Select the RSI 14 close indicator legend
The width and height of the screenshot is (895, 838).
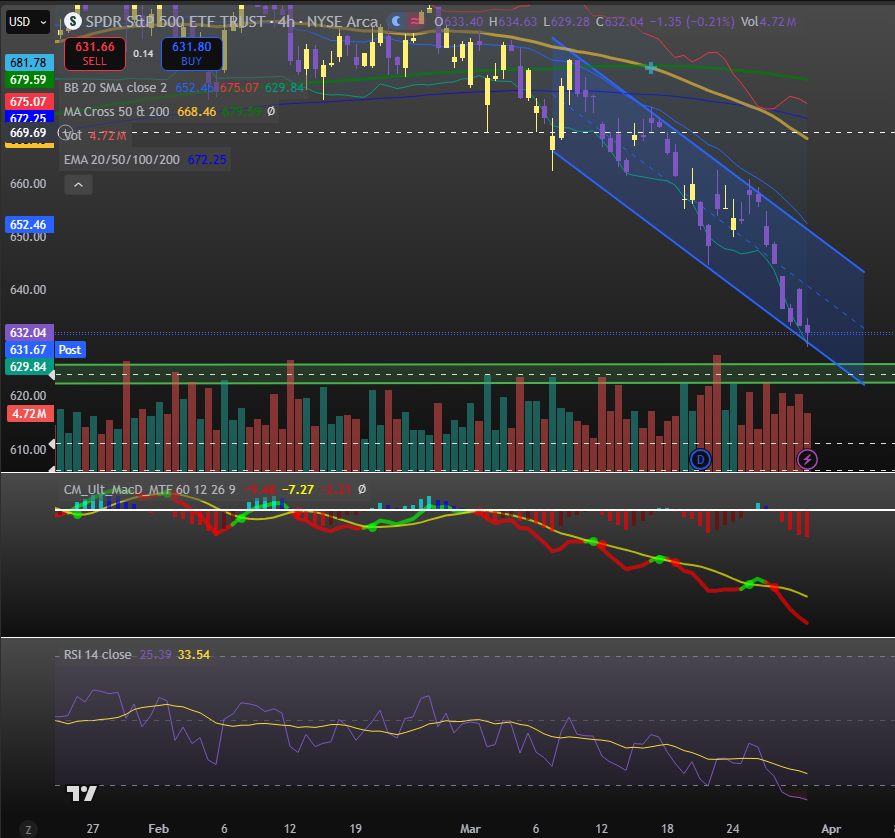(98, 655)
